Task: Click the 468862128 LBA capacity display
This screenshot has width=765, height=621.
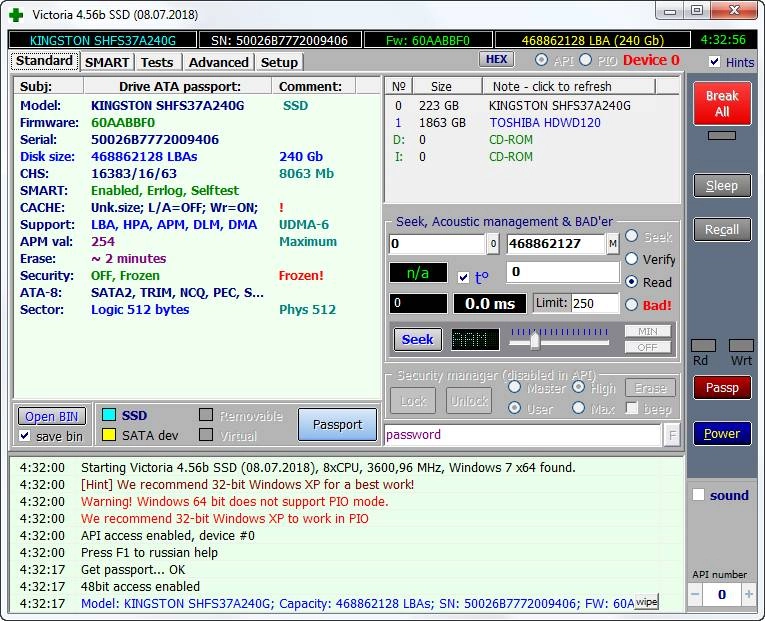Action: [593, 40]
